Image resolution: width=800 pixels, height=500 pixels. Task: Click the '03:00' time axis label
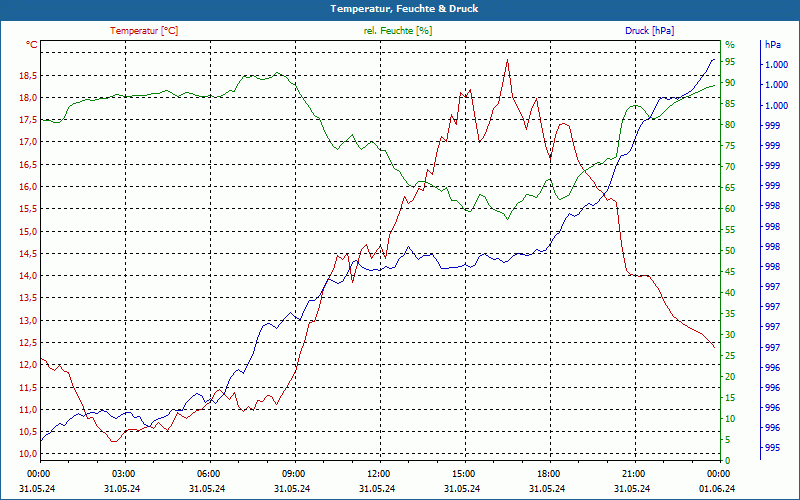(x=124, y=473)
